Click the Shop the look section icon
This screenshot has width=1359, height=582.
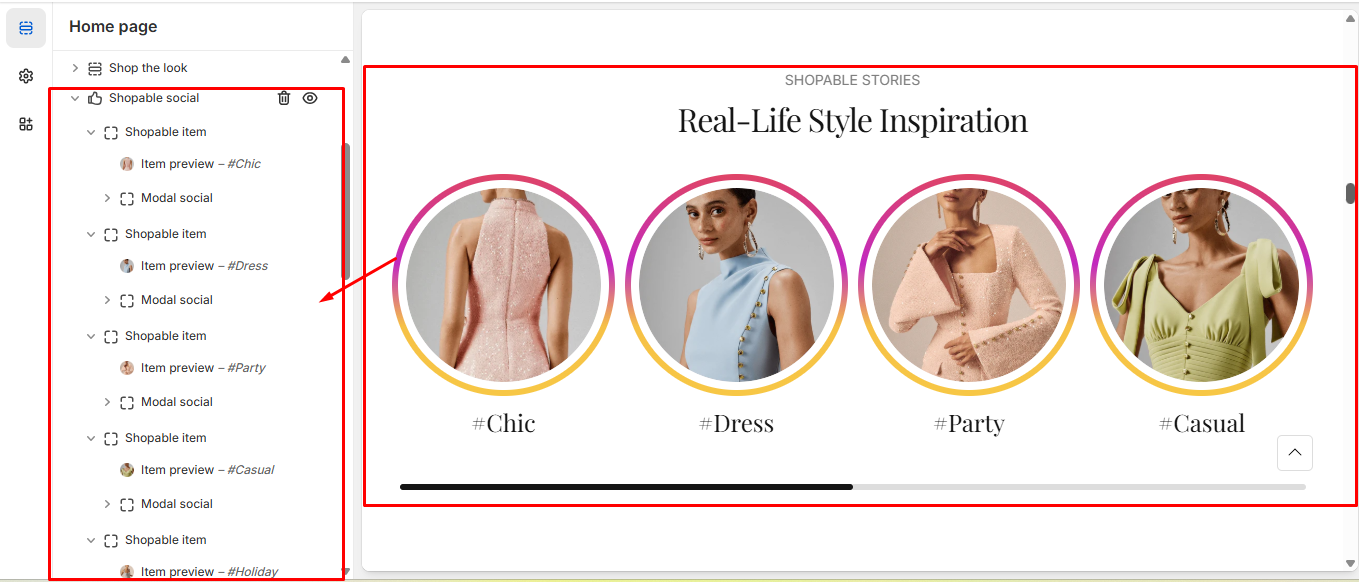tap(95, 68)
